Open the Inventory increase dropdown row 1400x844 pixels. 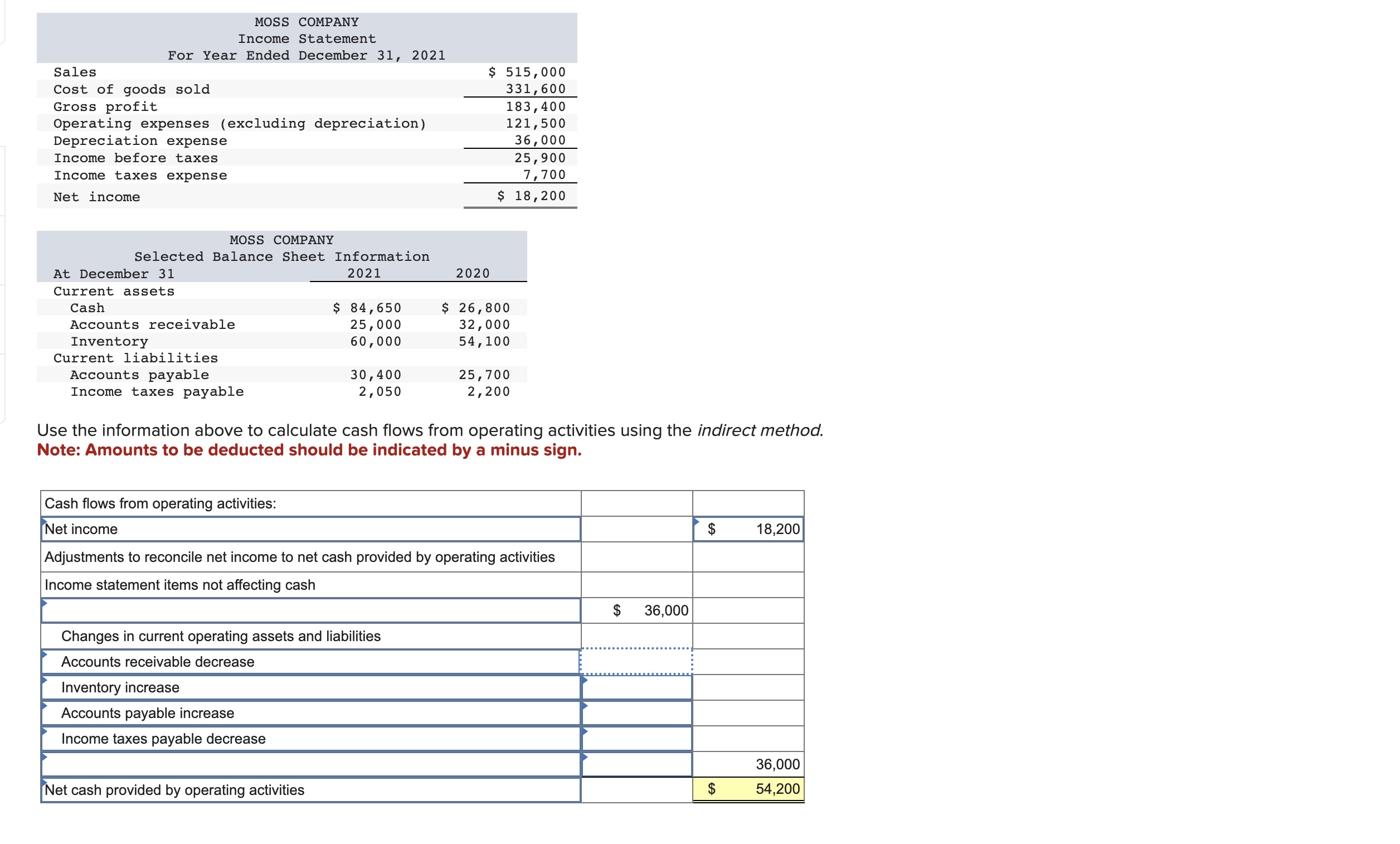click(311, 687)
